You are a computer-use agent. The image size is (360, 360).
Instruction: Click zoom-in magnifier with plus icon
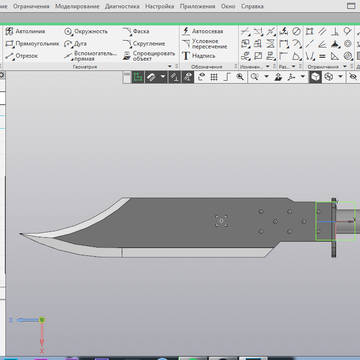240,77
